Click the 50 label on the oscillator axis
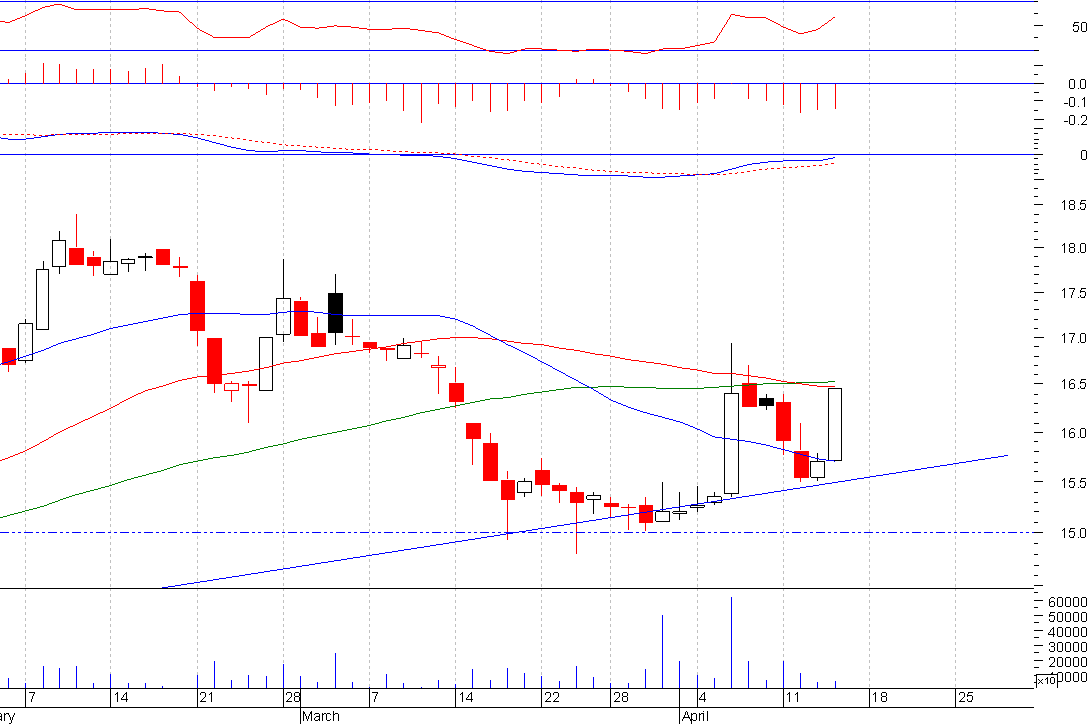The height and width of the screenshot is (724, 1091). click(1080, 27)
